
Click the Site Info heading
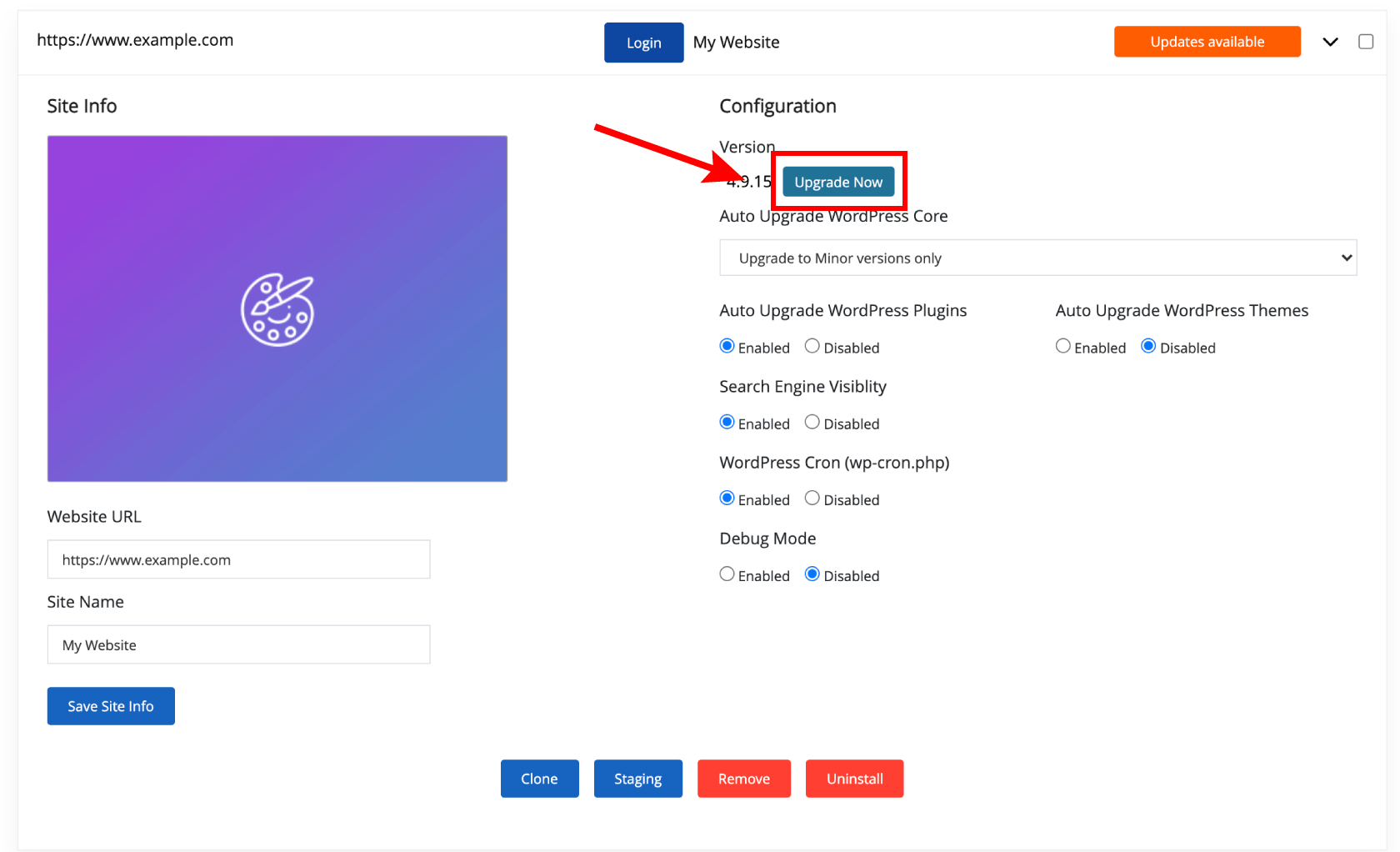click(82, 106)
